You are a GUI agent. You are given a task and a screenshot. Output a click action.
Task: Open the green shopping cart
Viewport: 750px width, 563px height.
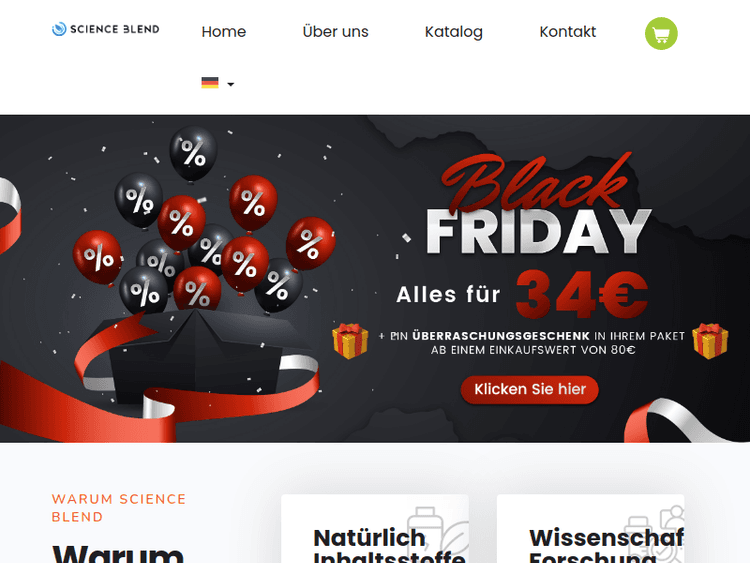[661, 33]
